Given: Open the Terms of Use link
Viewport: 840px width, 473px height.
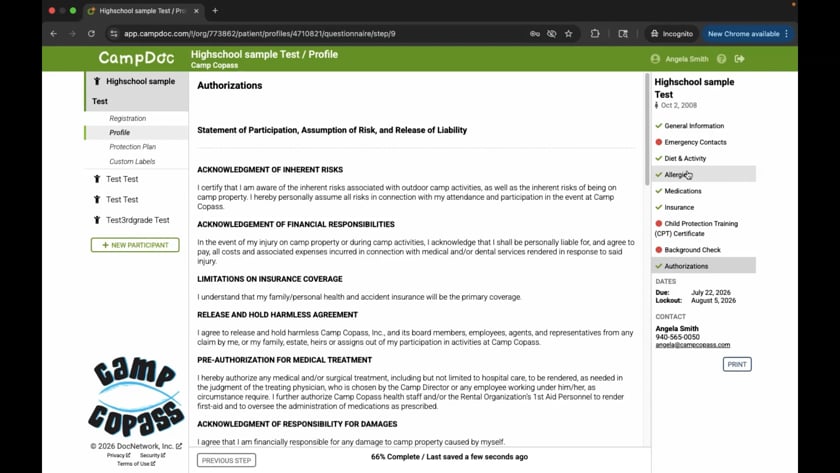Looking at the screenshot, I should coord(136,464).
